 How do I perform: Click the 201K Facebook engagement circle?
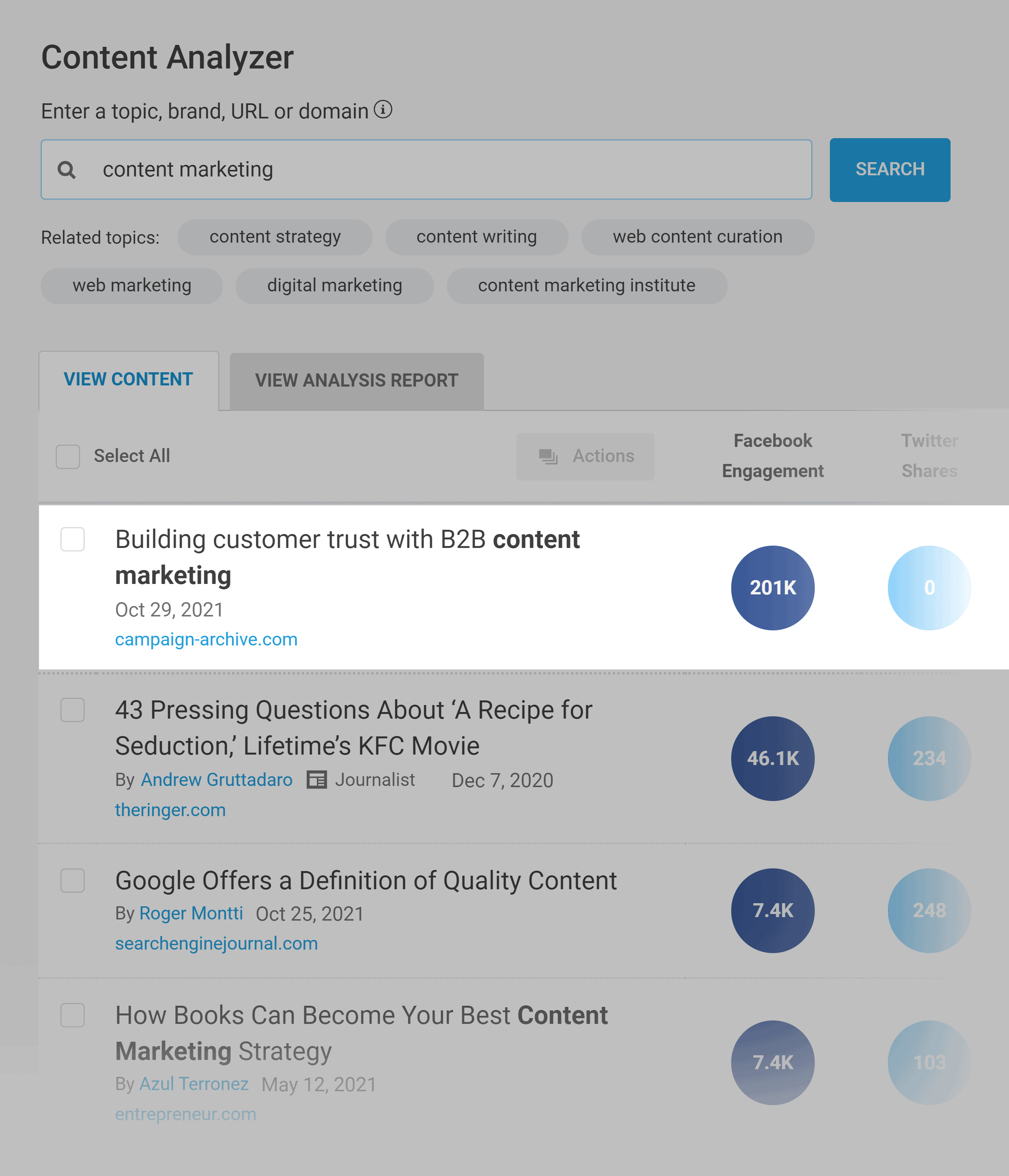click(772, 587)
